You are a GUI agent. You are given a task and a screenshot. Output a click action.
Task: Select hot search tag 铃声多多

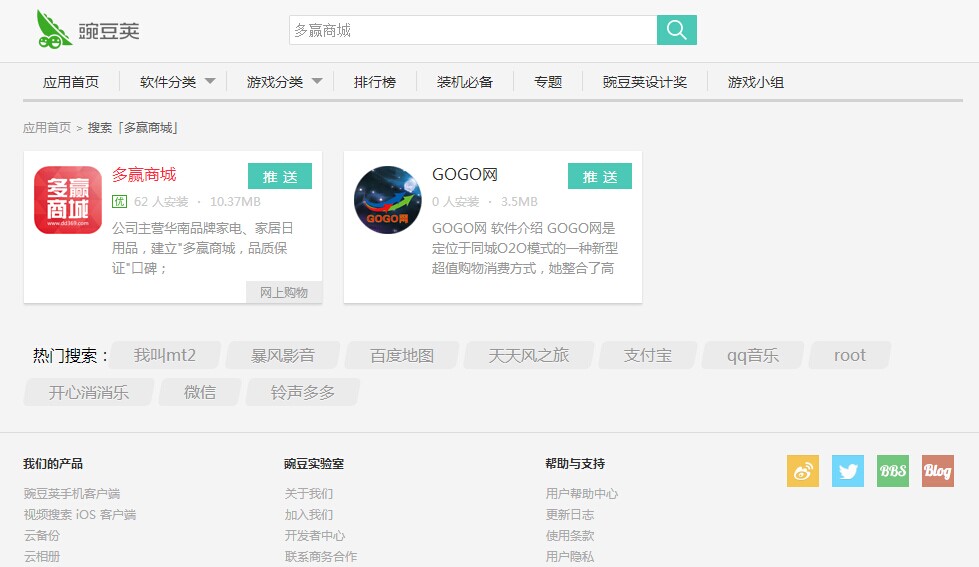click(302, 392)
